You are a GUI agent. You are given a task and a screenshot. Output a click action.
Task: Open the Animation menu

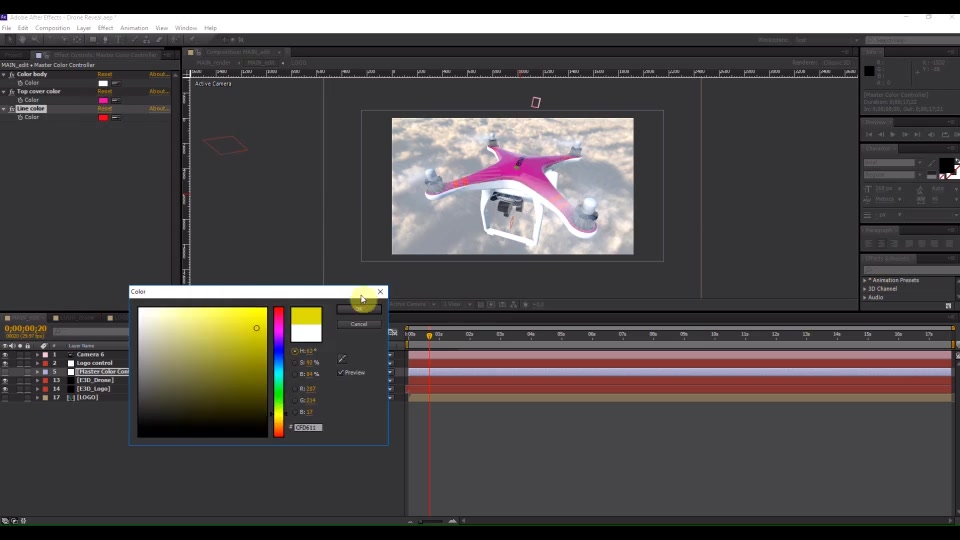point(134,28)
